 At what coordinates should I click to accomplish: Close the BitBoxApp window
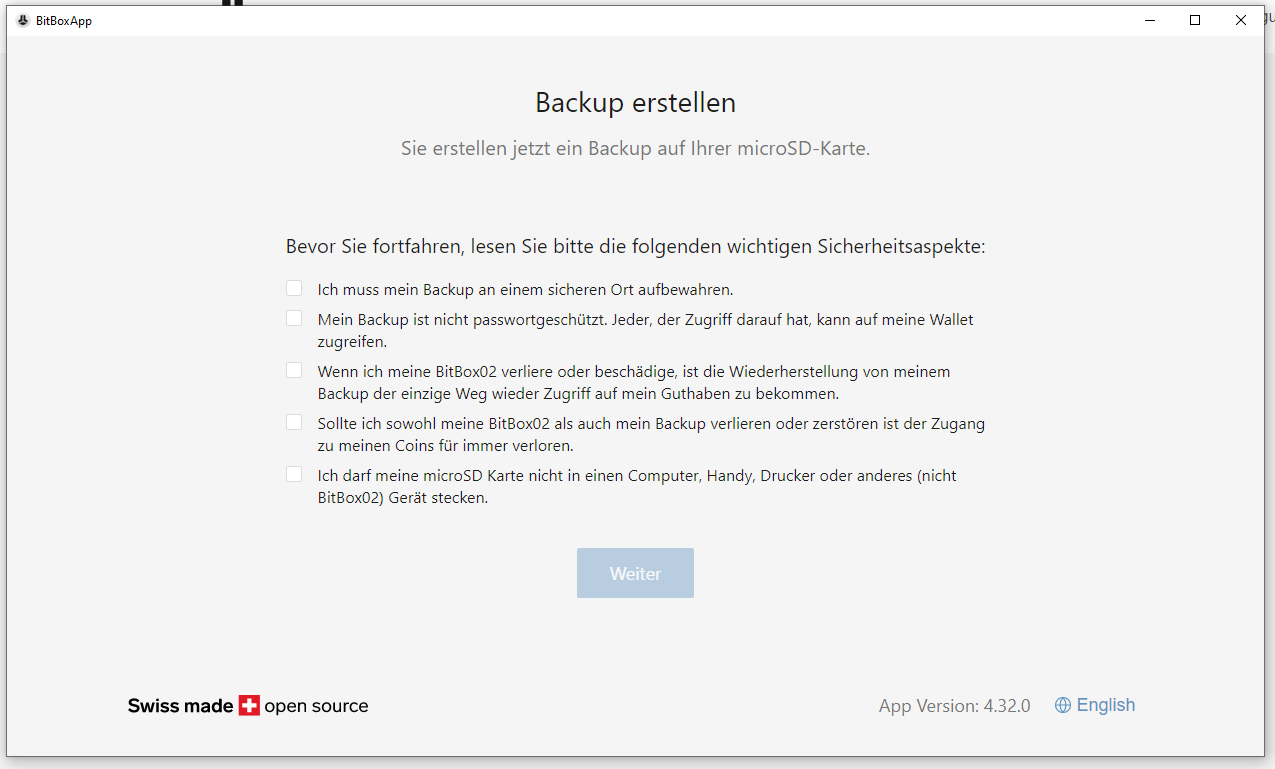1241,20
